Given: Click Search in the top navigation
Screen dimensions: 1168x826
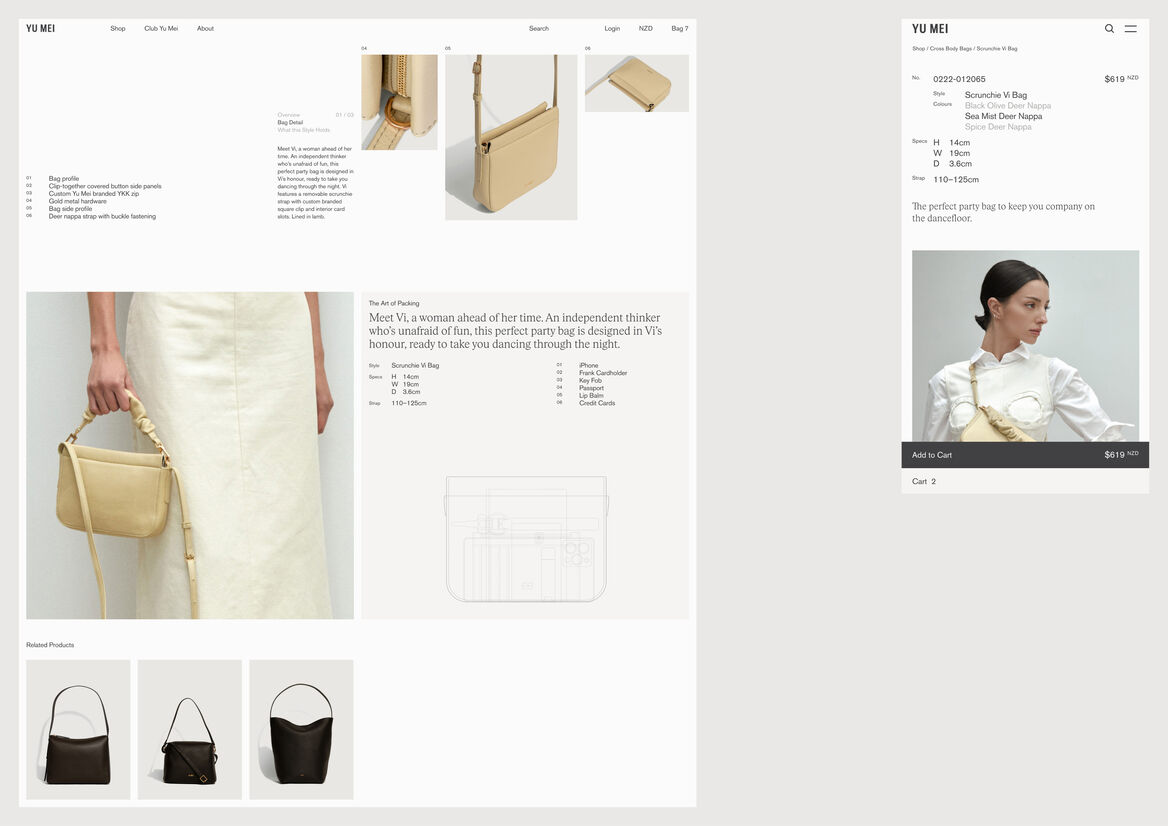Looking at the screenshot, I should 539,29.
